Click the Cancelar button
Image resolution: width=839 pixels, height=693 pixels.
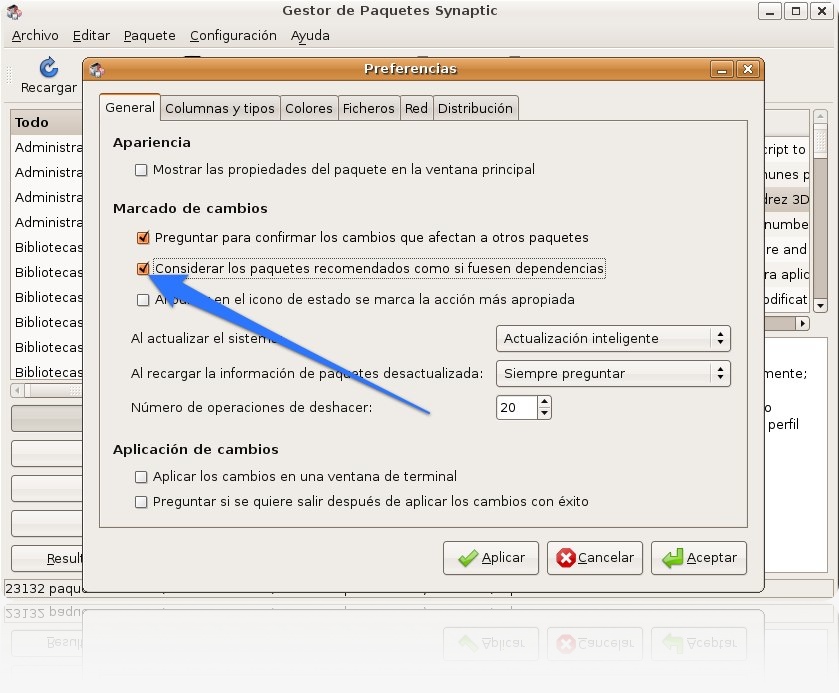click(594, 558)
